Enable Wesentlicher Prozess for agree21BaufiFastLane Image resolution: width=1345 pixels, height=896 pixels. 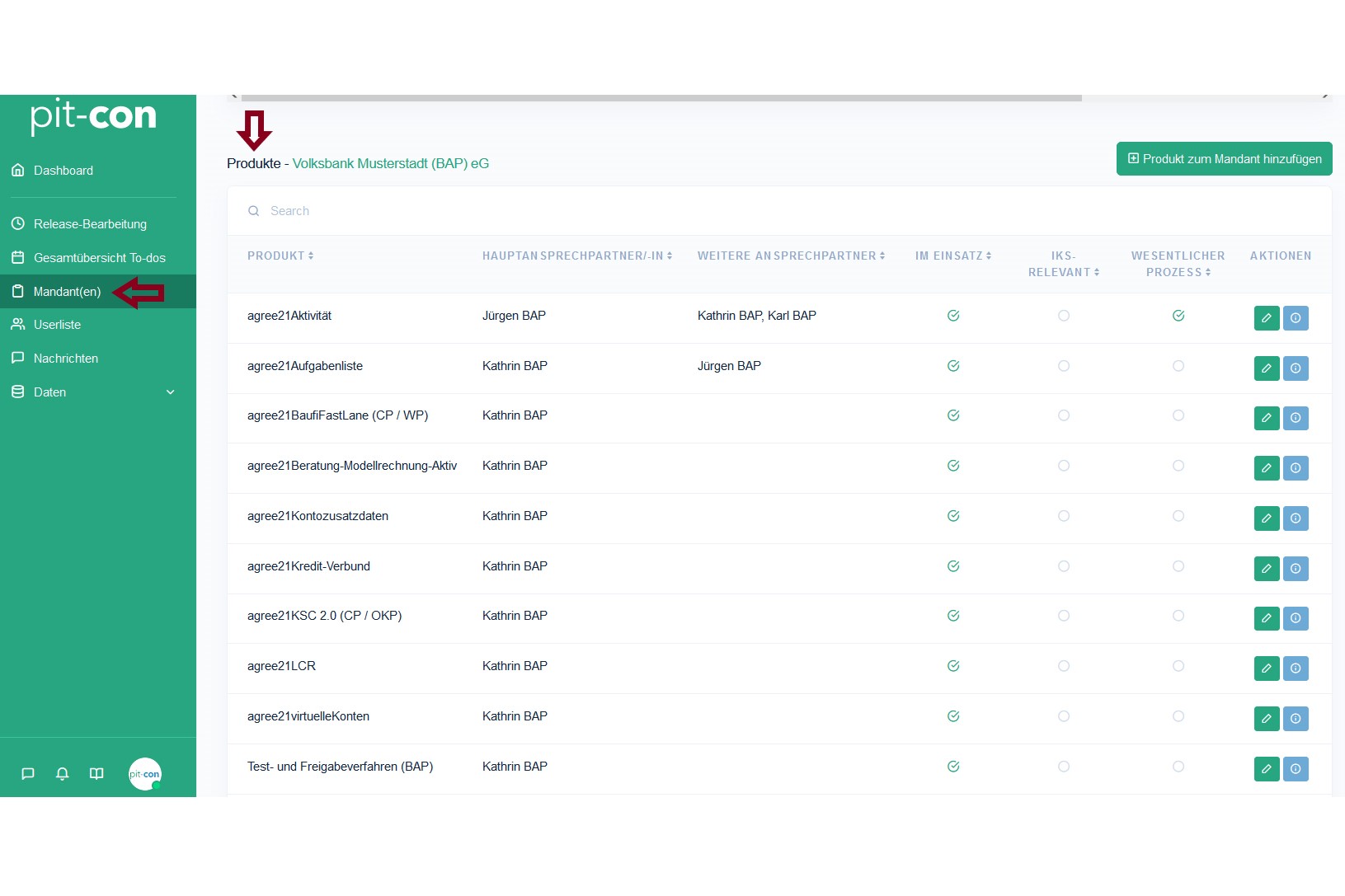(x=1178, y=415)
